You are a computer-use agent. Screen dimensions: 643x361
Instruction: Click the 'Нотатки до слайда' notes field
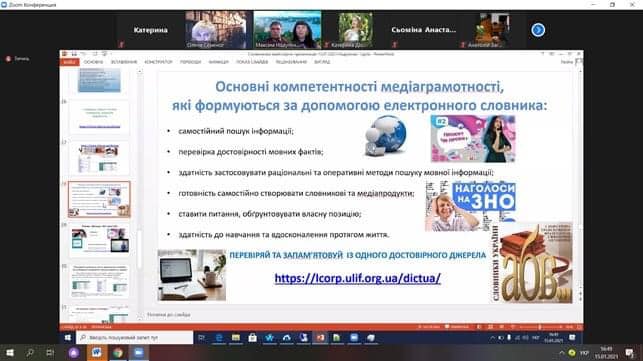click(x=169, y=315)
